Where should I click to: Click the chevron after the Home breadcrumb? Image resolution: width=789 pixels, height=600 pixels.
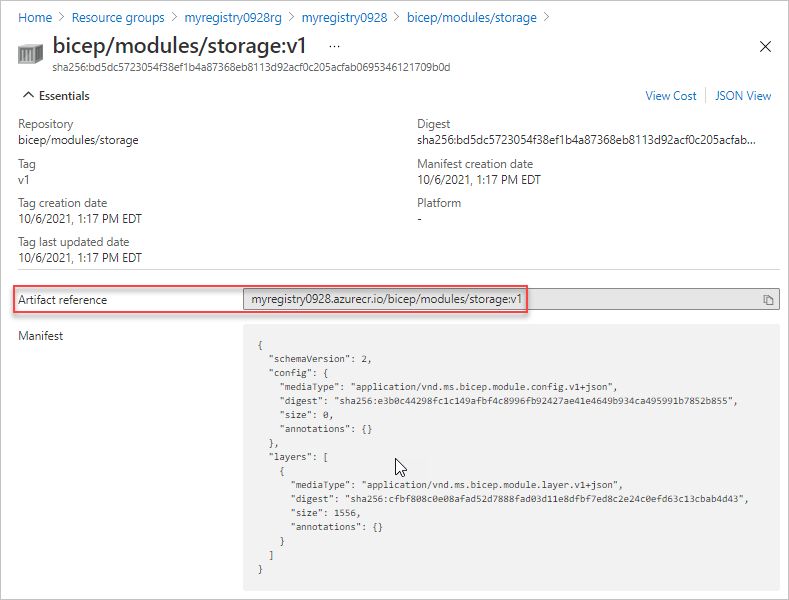pyautogui.click(x=62, y=17)
